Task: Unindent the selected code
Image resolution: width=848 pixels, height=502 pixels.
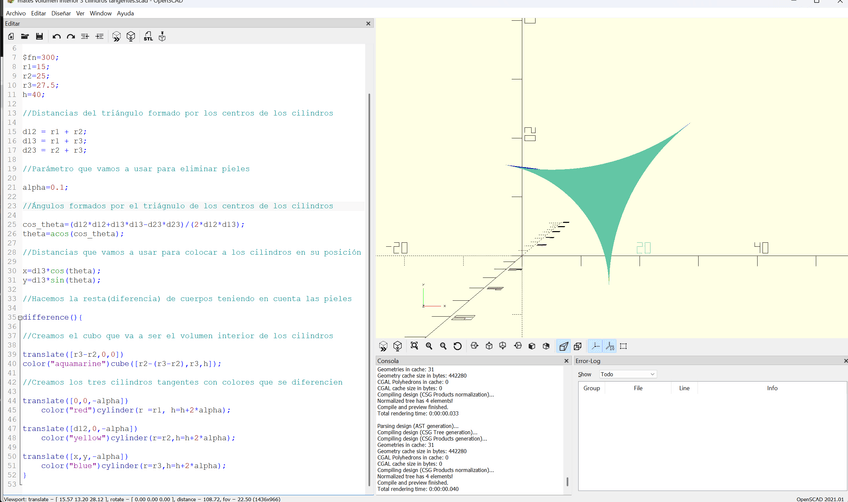Action: tap(85, 37)
